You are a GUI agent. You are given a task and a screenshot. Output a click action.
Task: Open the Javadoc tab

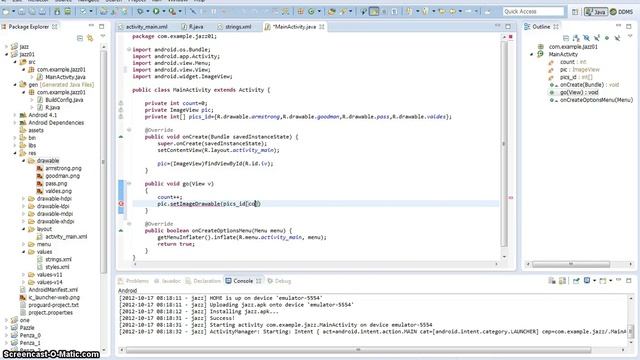167,281
